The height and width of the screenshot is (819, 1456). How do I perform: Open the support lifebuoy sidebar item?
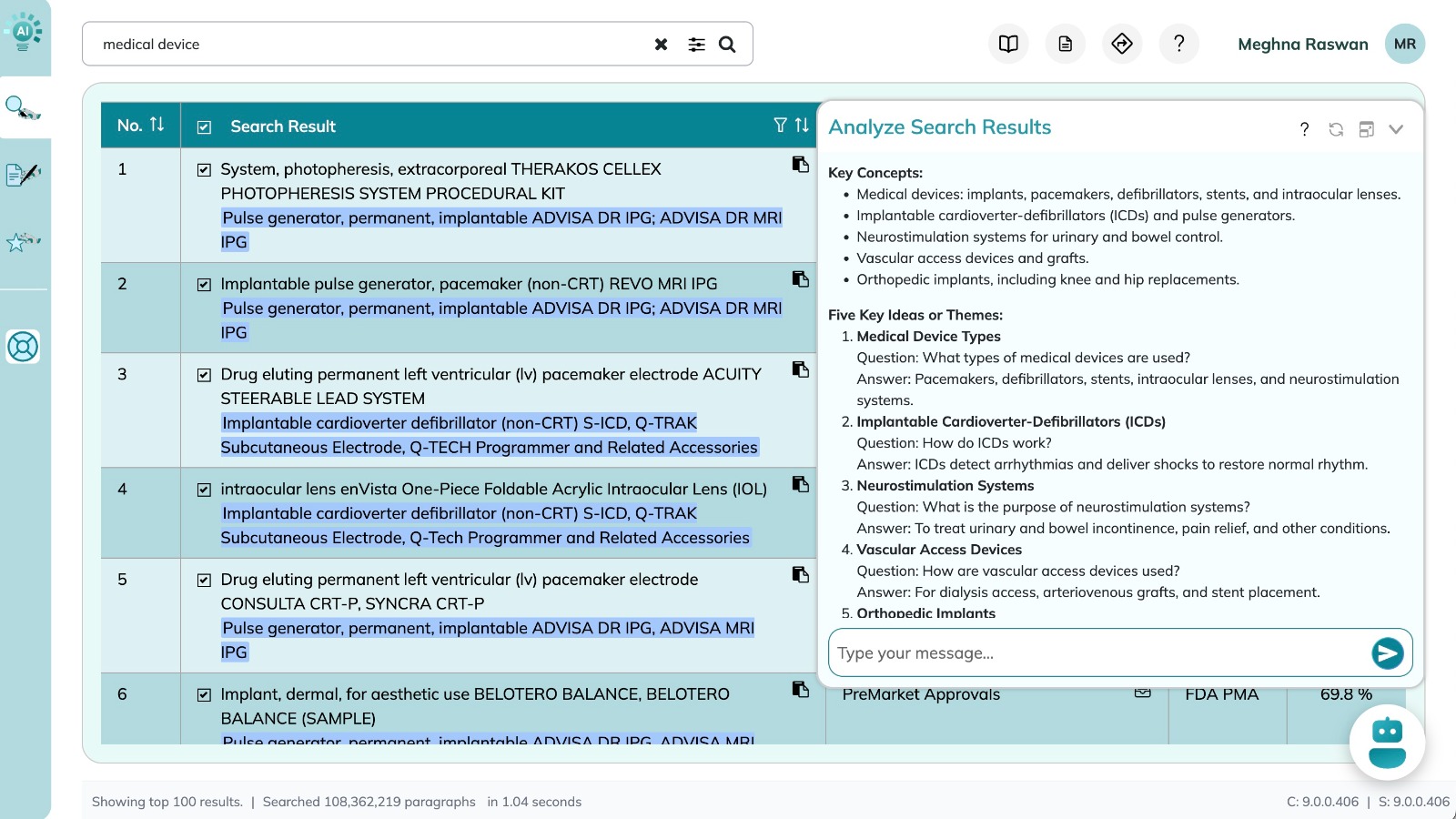pyautogui.click(x=23, y=347)
